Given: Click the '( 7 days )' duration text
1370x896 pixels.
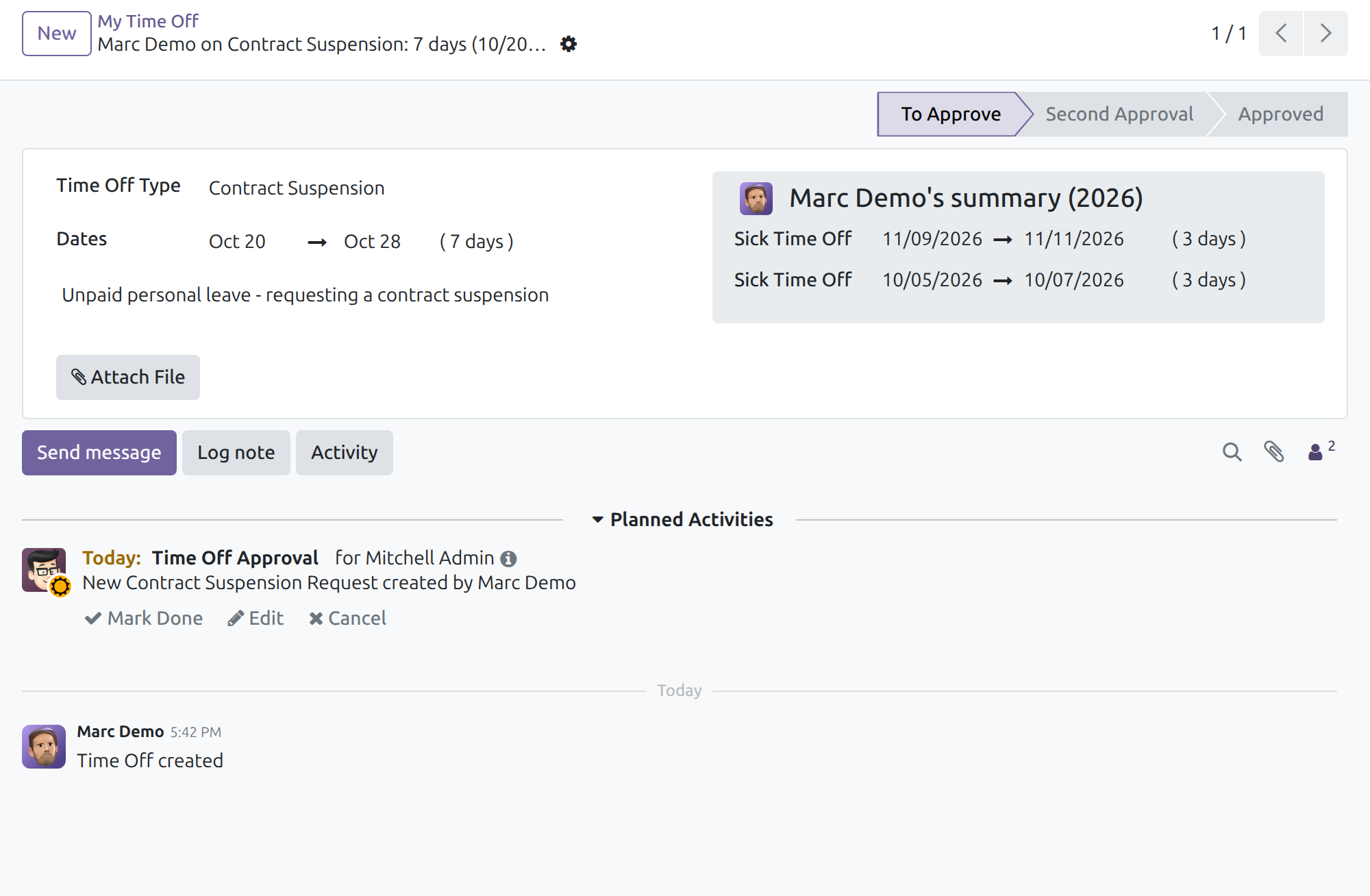Looking at the screenshot, I should [x=477, y=241].
